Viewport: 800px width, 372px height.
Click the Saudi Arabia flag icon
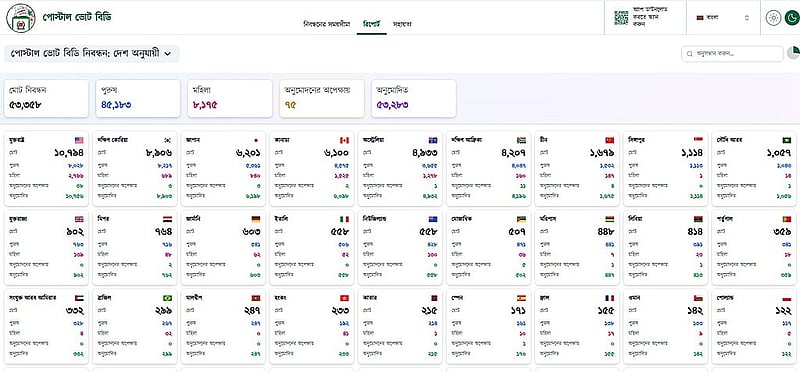(x=787, y=140)
